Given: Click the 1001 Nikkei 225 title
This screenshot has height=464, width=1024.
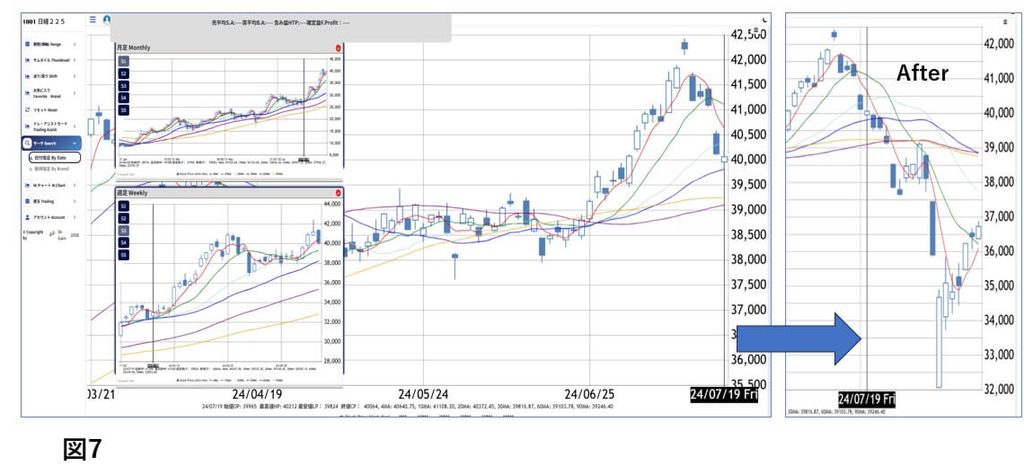Looking at the screenshot, I should tap(44, 22).
